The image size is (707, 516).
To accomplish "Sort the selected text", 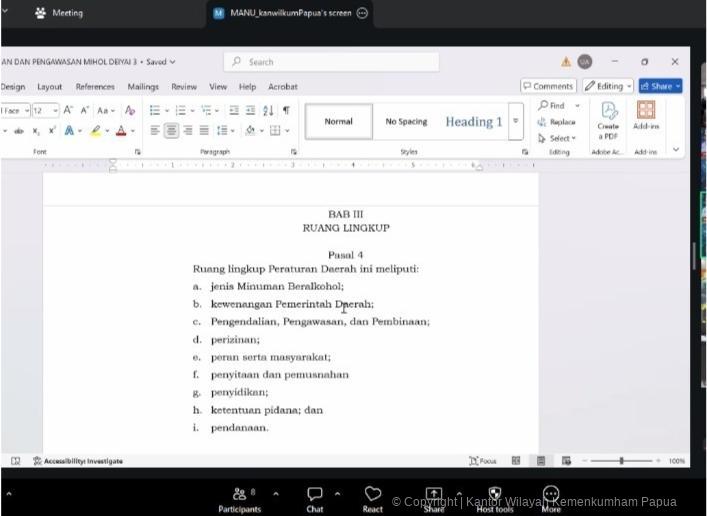I will tap(268, 110).
